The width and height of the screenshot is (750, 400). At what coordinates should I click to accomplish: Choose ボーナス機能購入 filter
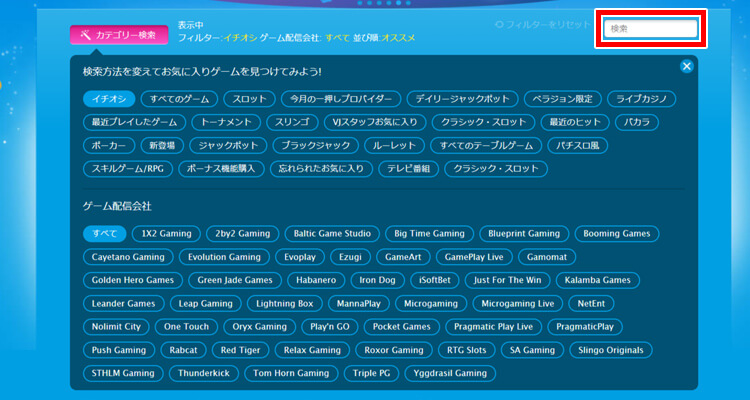tap(221, 169)
